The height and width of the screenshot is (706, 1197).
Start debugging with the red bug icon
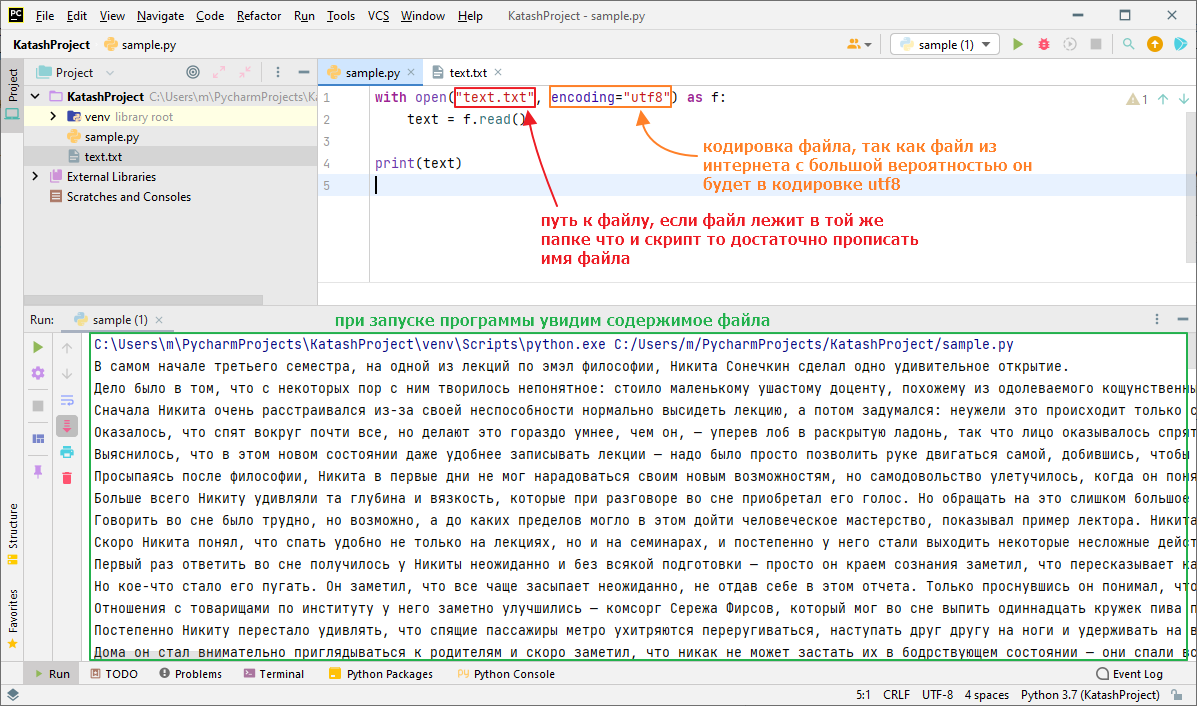point(1044,44)
